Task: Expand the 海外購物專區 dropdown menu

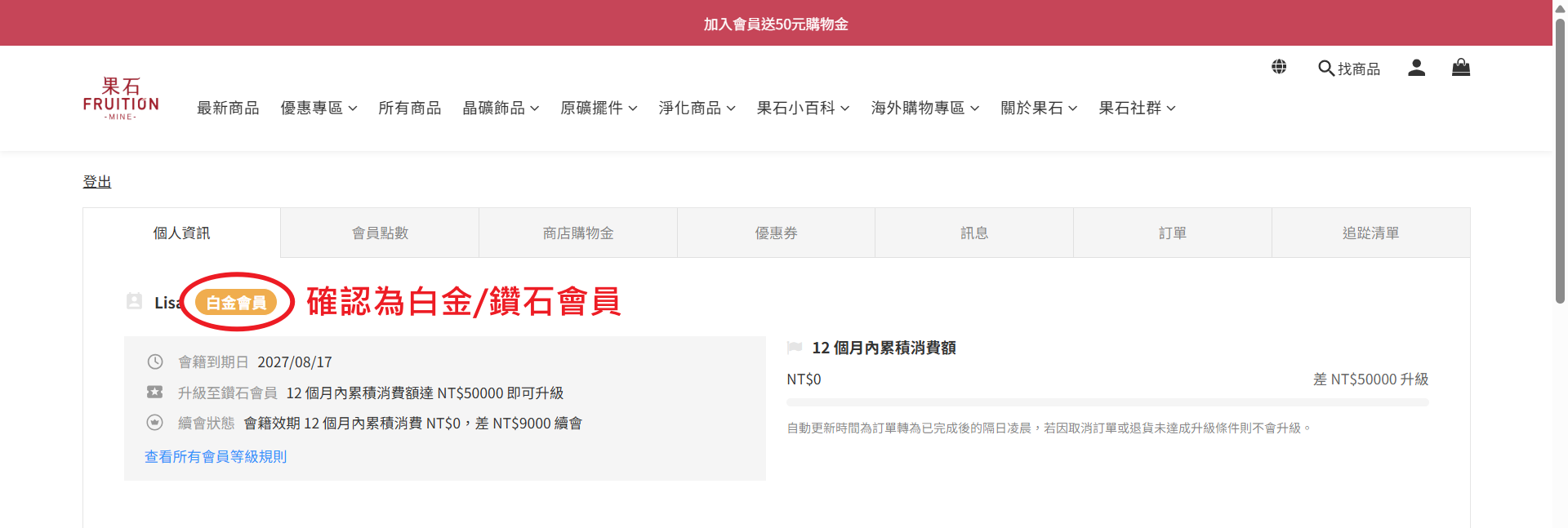Action: tap(924, 108)
